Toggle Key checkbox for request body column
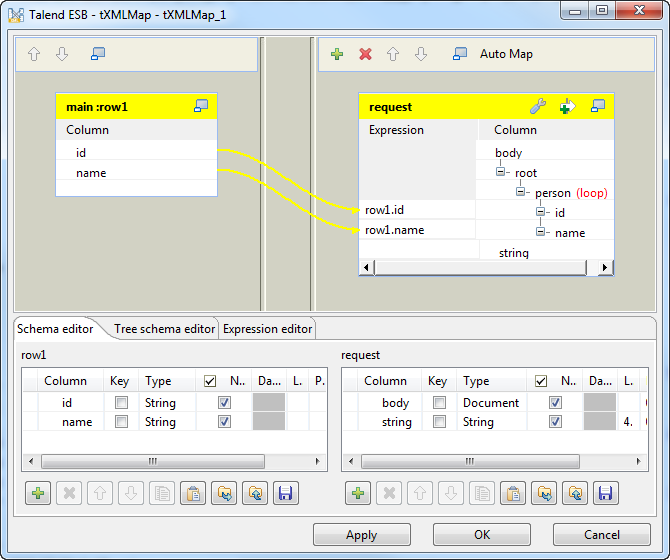670x560 pixels. pyautogui.click(x=439, y=403)
